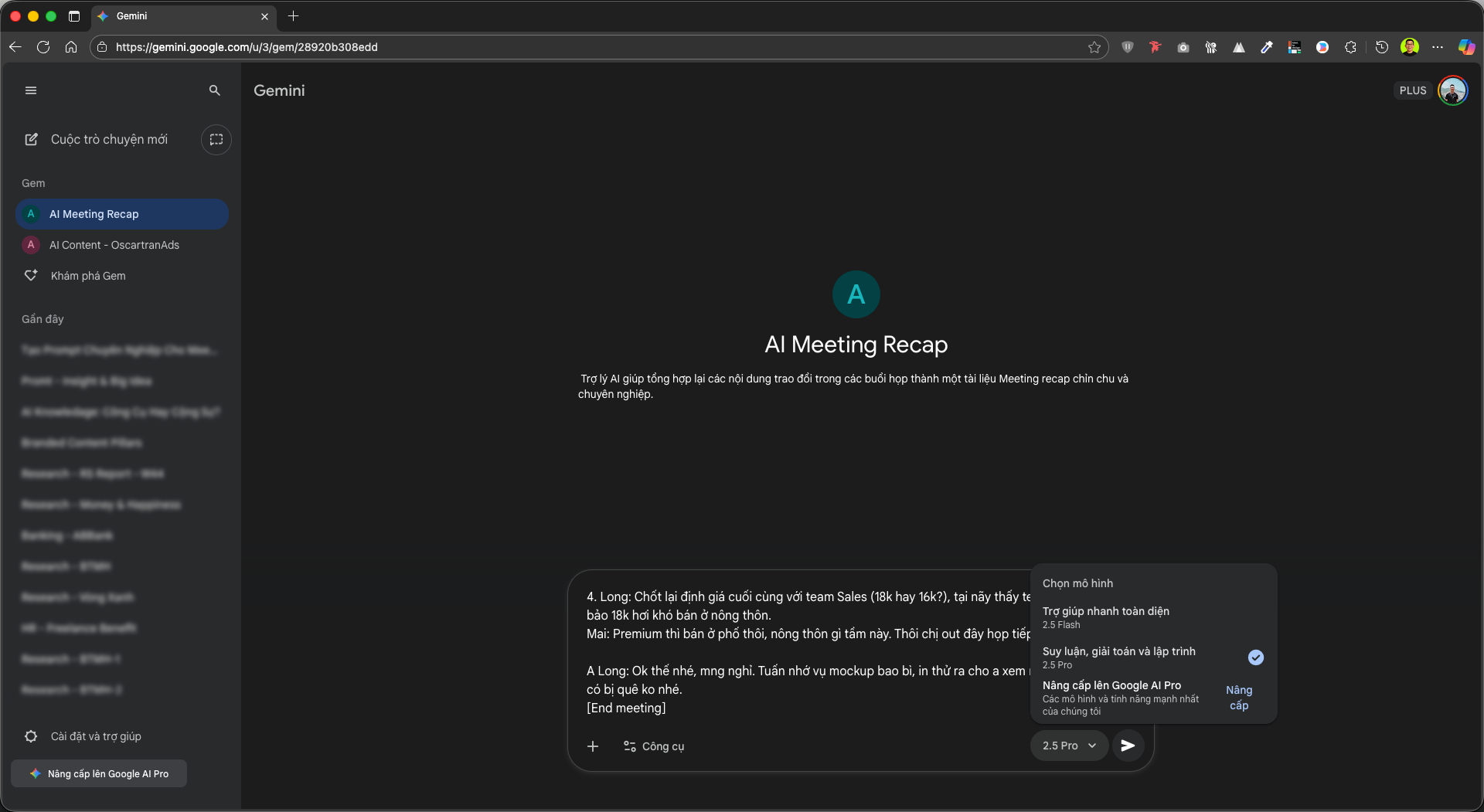The height and width of the screenshot is (812, 1484).
Task: Click the search magnifier icon in sidebar
Action: [214, 90]
